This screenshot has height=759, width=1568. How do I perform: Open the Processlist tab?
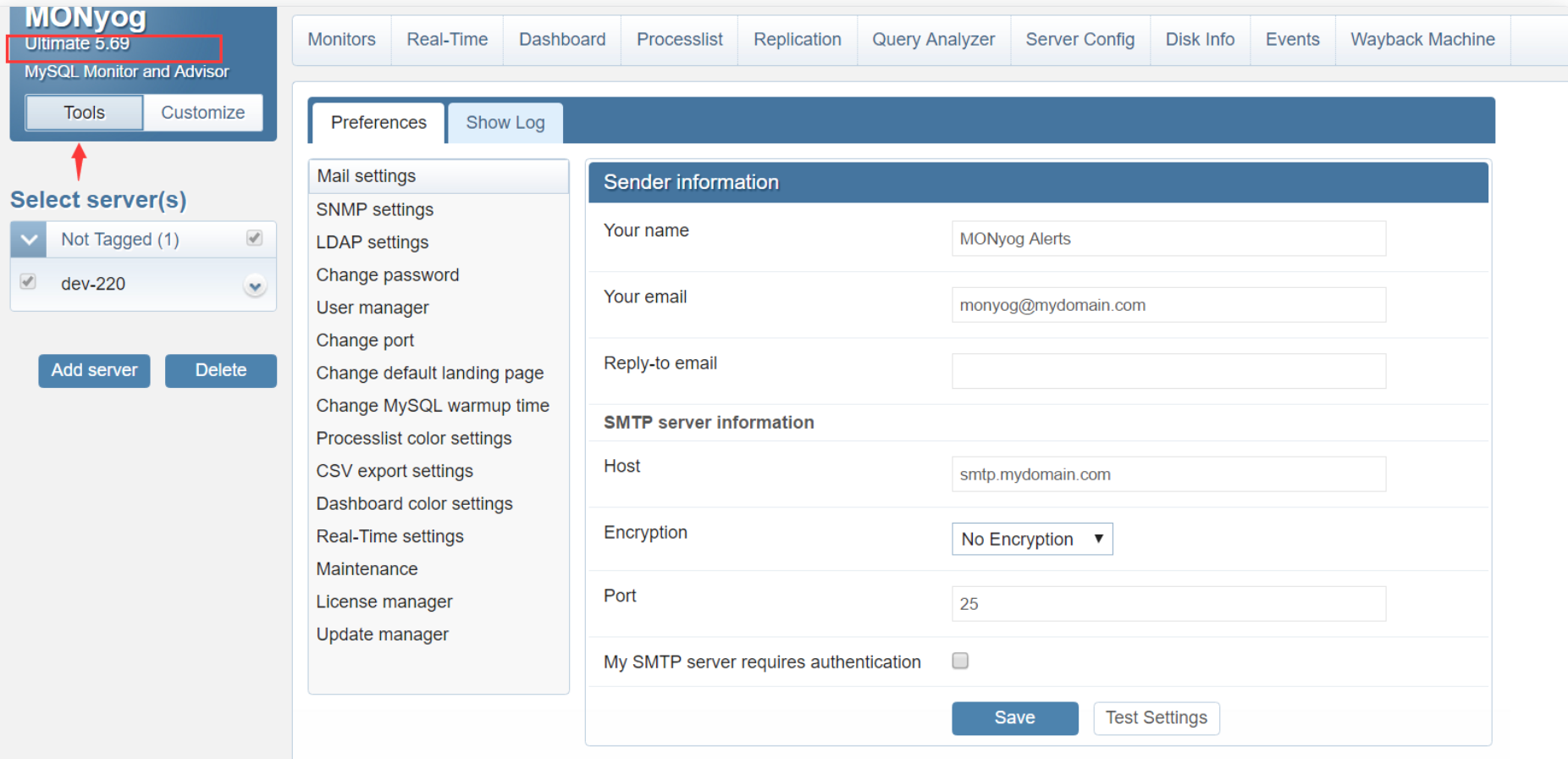[679, 40]
